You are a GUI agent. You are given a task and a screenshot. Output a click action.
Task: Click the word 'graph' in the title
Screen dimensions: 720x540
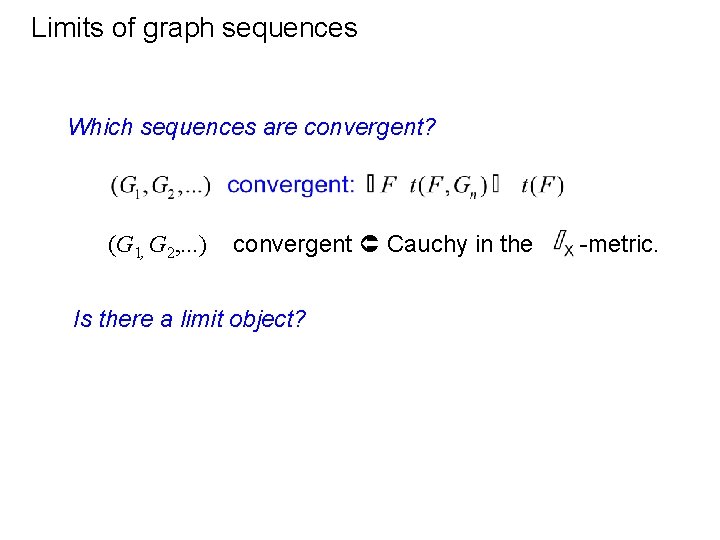pos(179,29)
